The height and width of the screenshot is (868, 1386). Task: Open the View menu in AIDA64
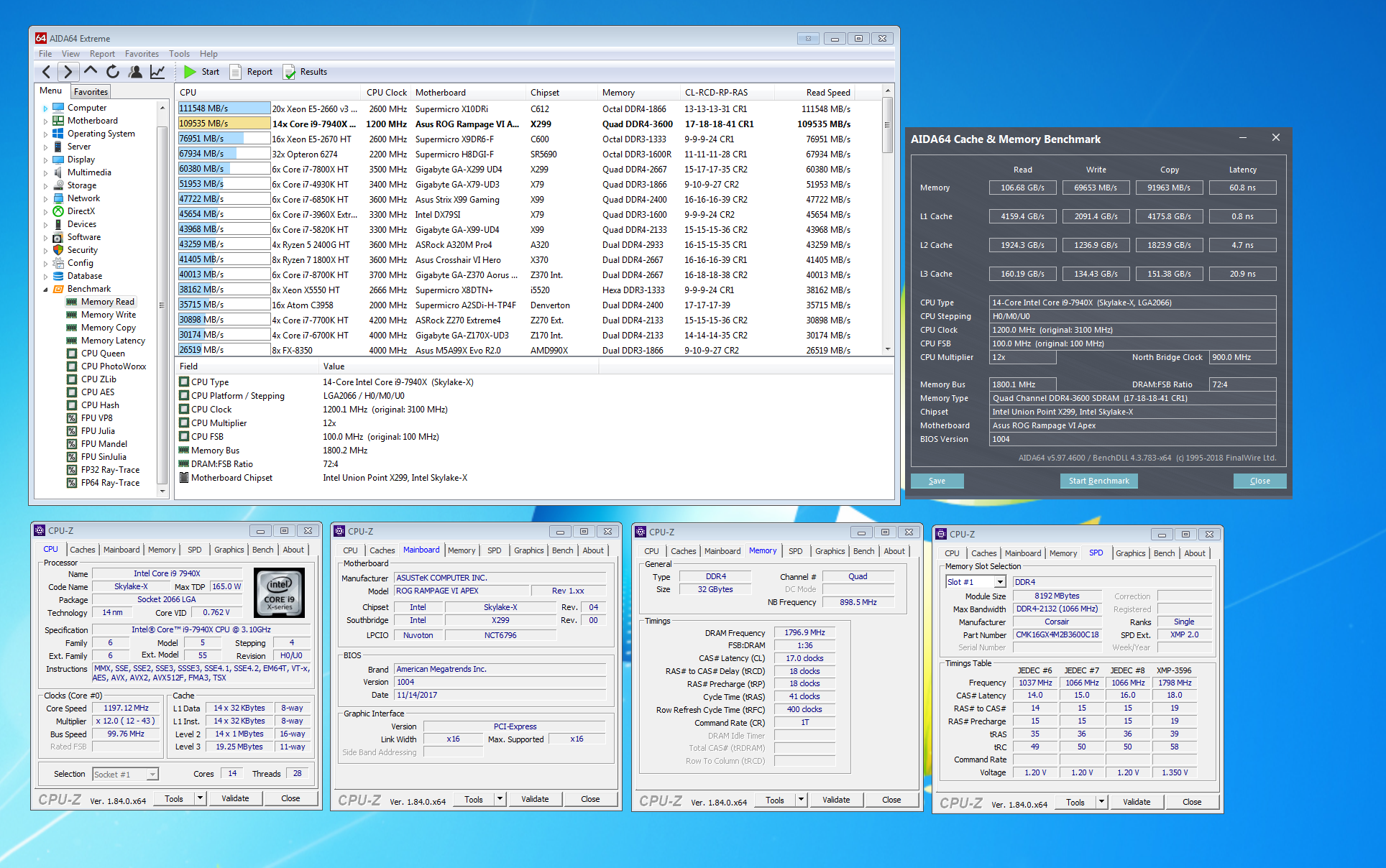click(70, 54)
